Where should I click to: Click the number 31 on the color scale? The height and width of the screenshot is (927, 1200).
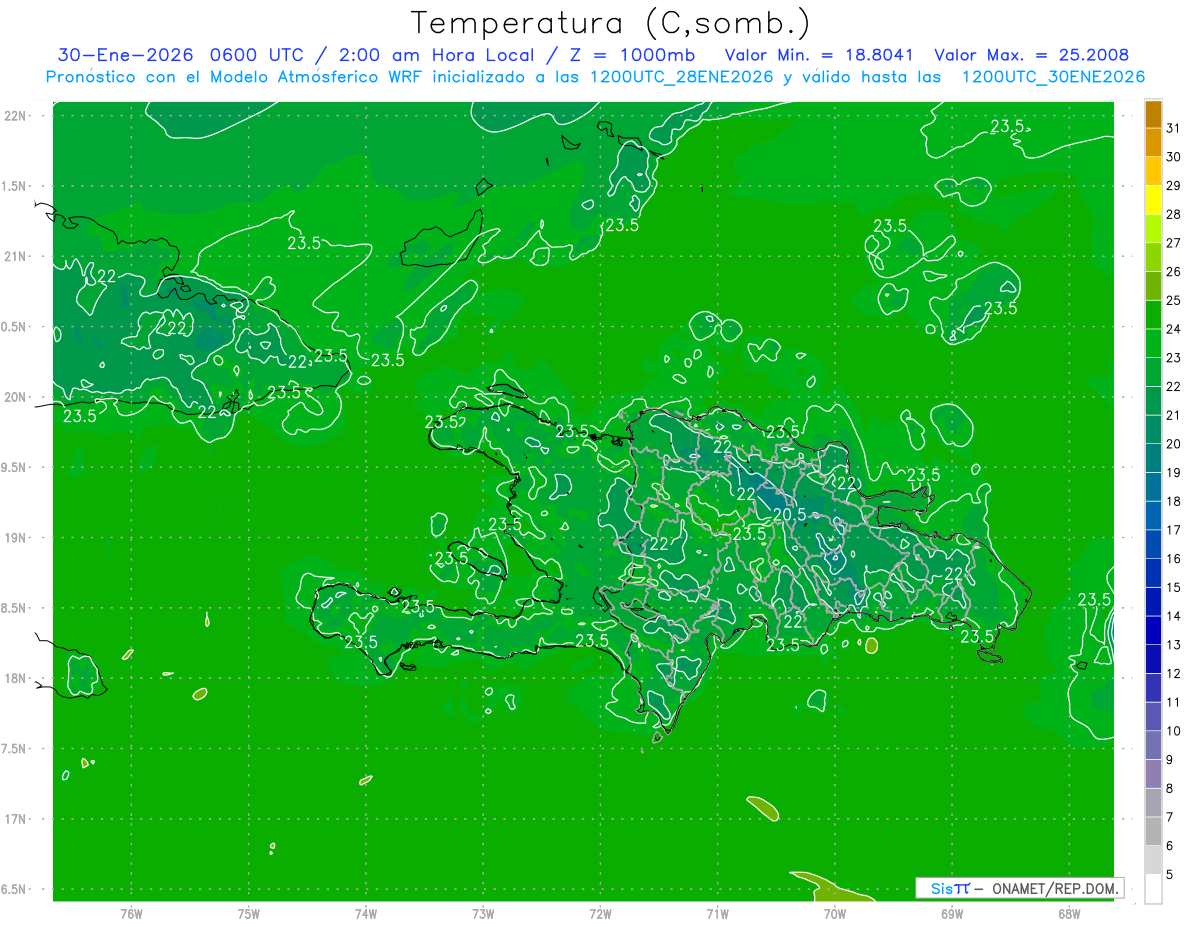pyautogui.click(x=1173, y=128)
